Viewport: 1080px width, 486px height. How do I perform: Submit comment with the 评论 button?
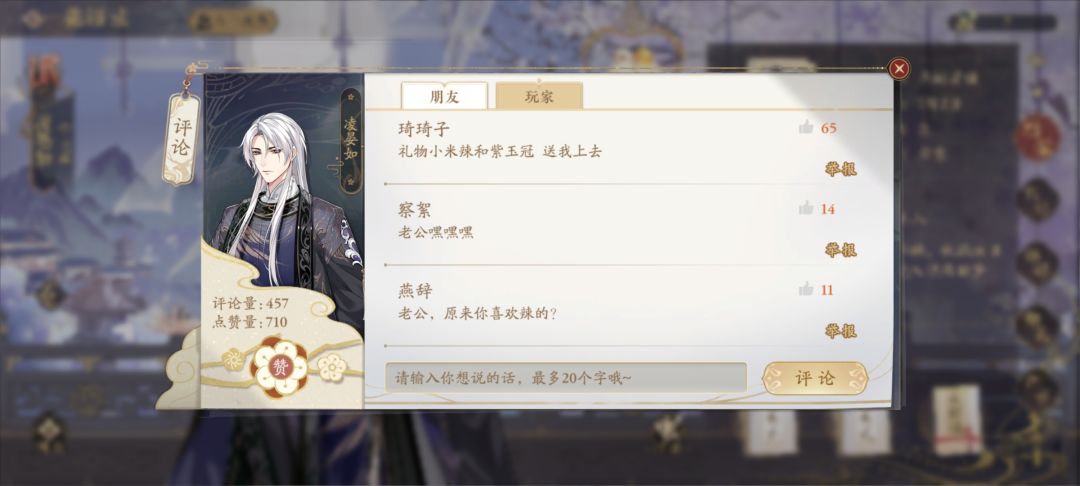click(815, 378)
